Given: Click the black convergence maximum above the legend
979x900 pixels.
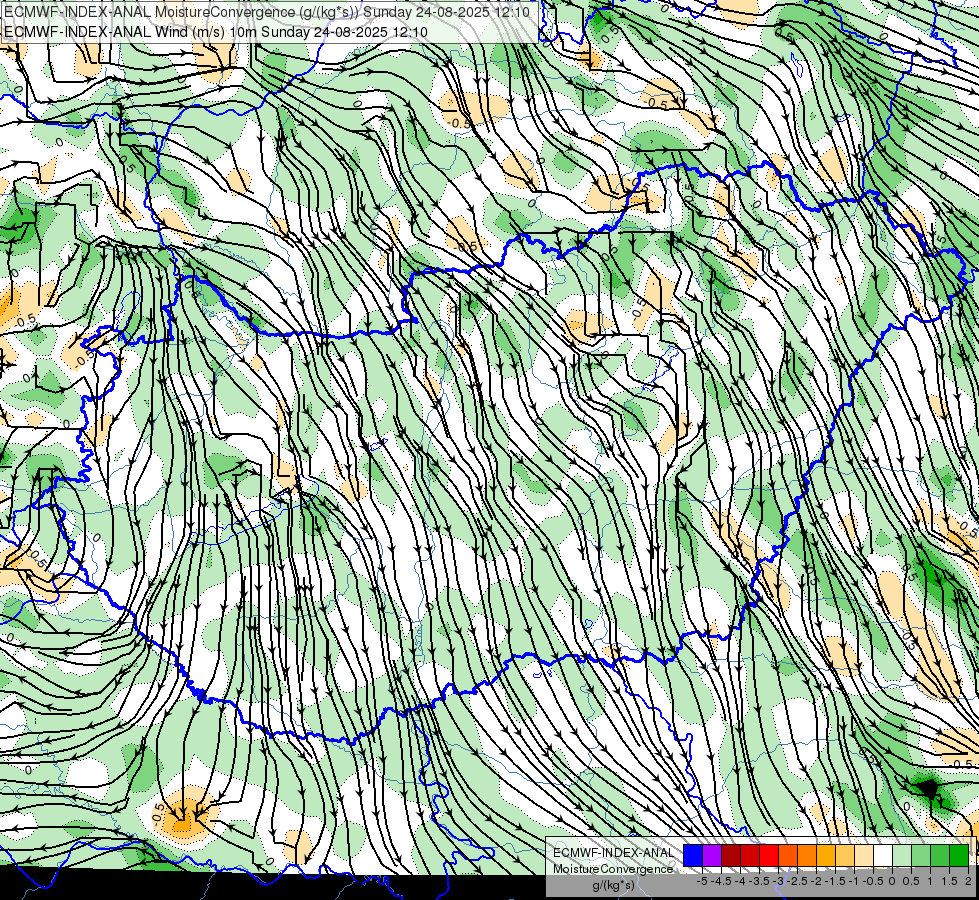Looking at the screenshot, I should pos(929,789).
